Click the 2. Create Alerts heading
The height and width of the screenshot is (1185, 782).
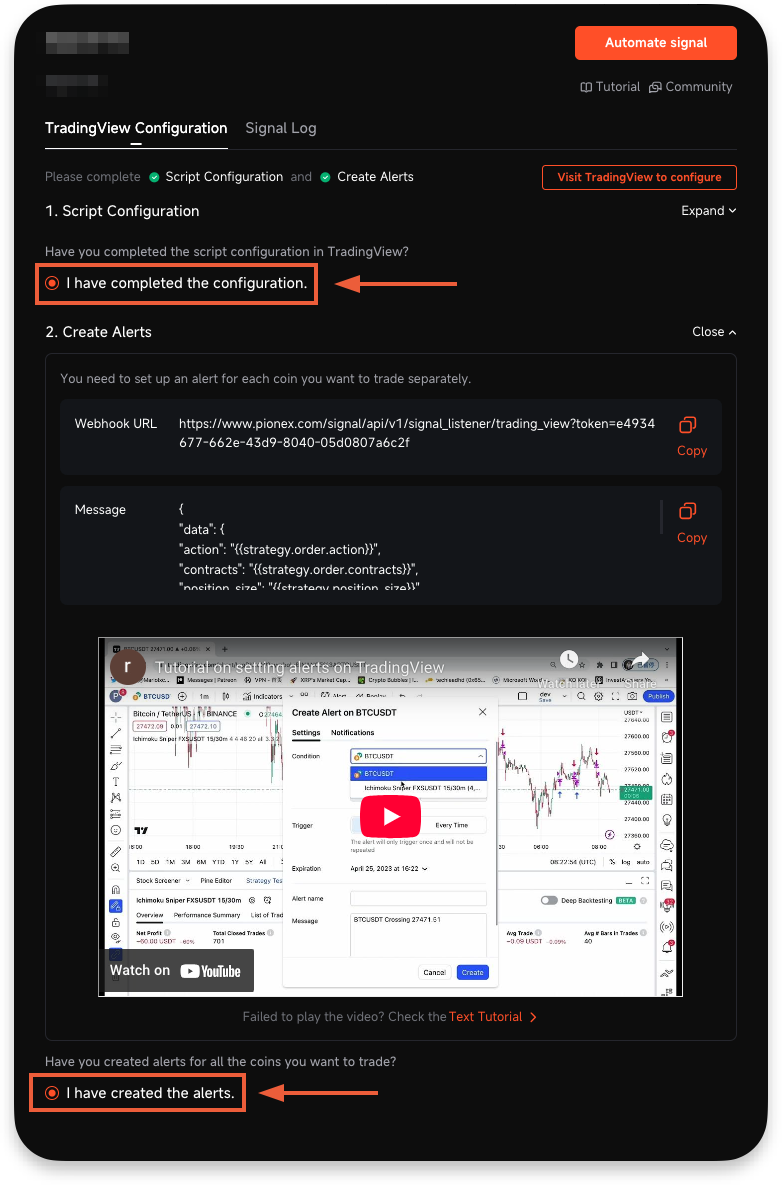(x=98, y=332)
